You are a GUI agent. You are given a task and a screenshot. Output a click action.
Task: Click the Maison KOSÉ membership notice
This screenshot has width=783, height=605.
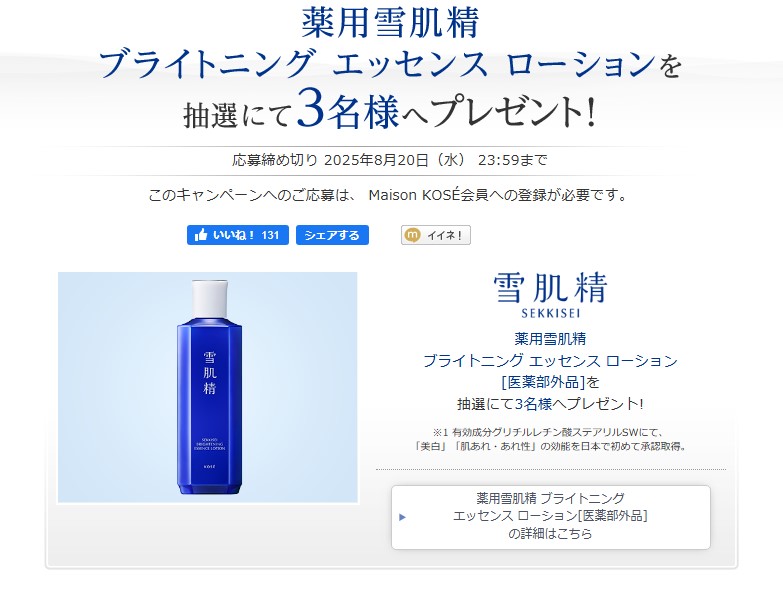[x=388, y=195]
